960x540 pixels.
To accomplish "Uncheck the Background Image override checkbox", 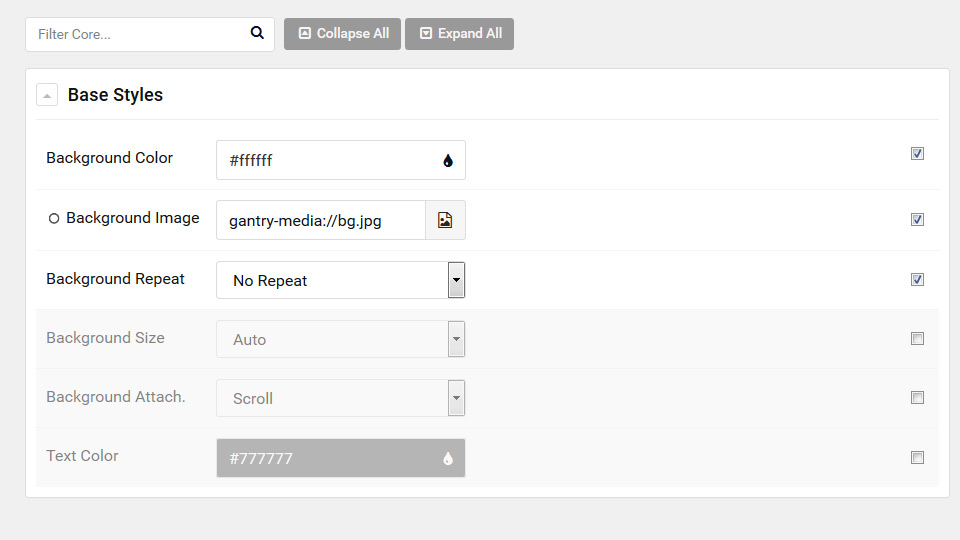I will (x=917, y=219).
